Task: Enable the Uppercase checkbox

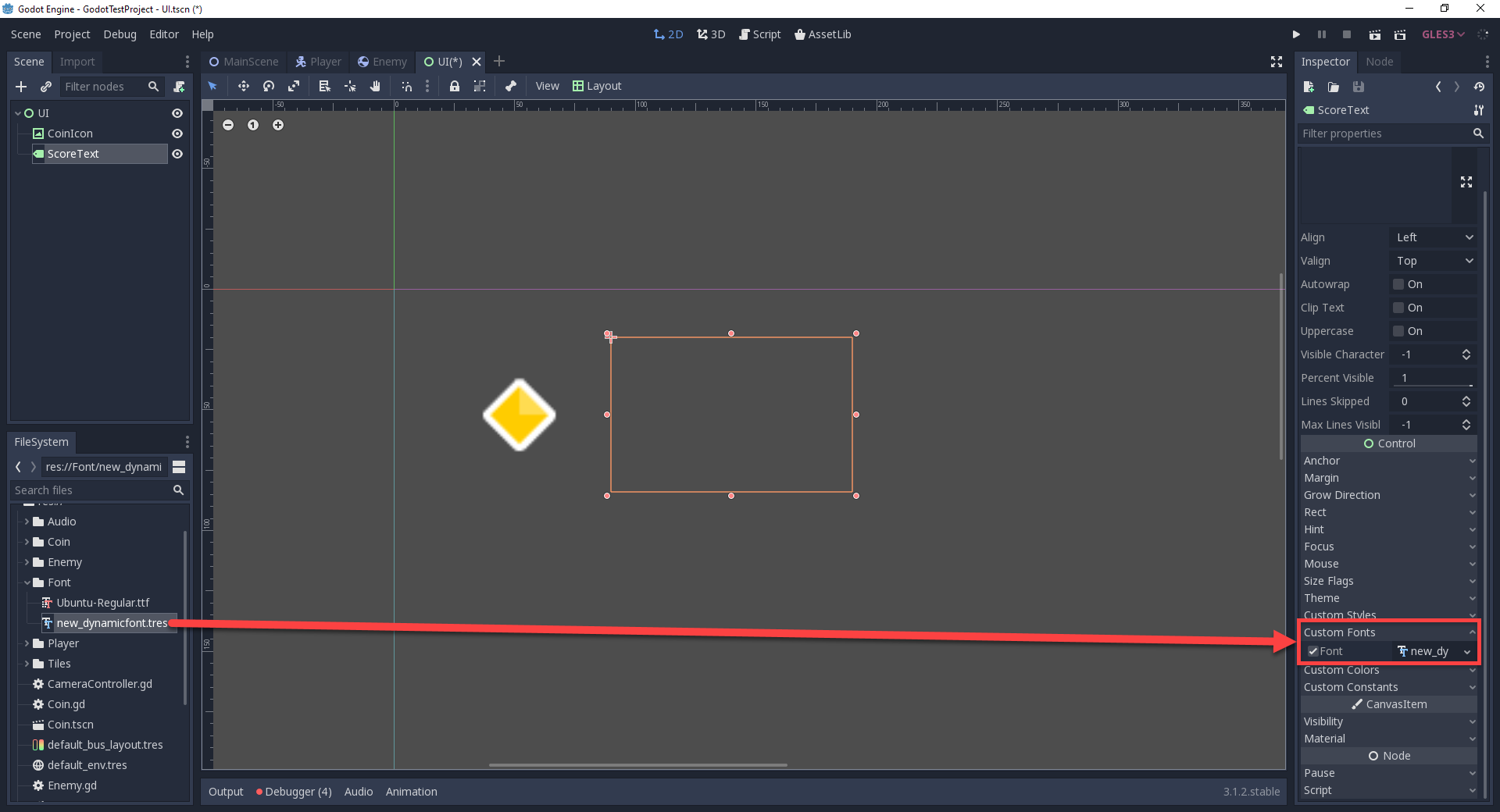Action: (x=1398, y=331)
